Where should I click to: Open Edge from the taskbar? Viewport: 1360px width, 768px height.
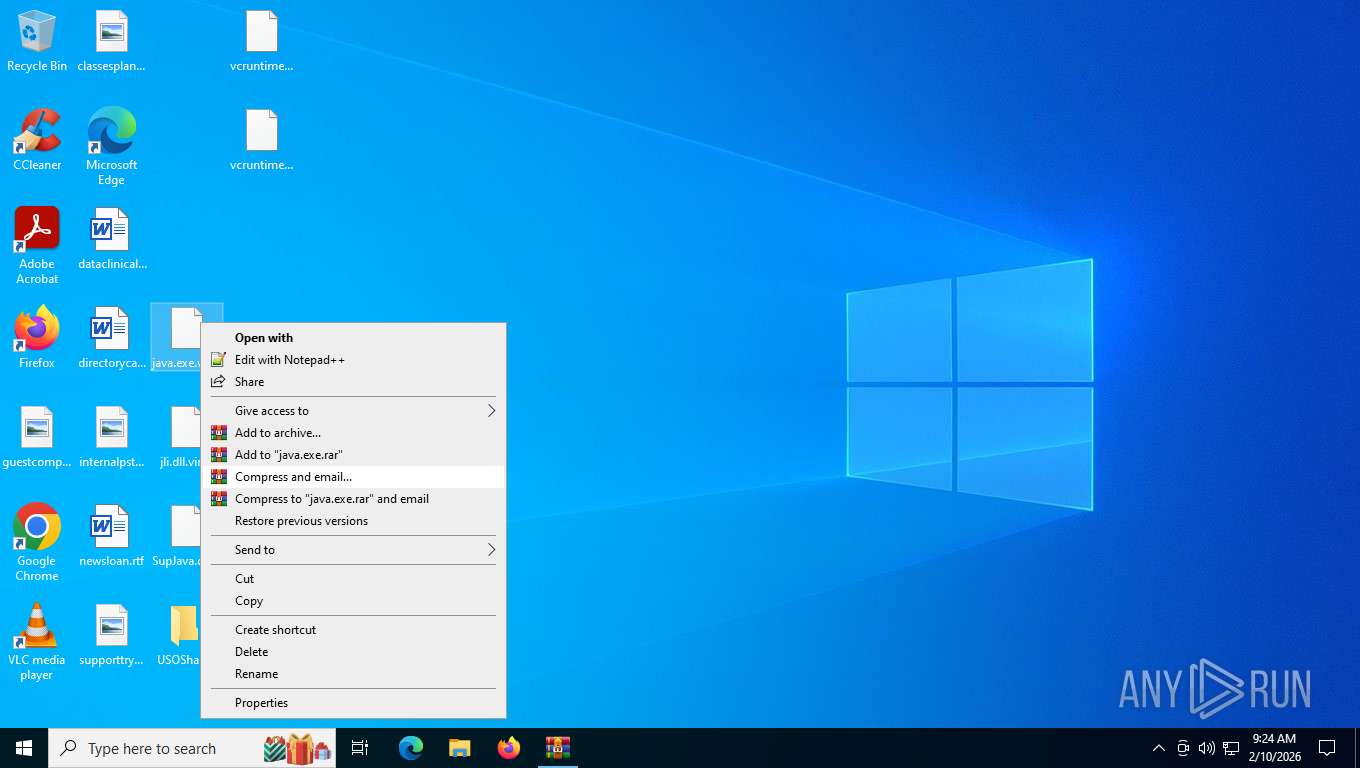(x=411, y=748)
